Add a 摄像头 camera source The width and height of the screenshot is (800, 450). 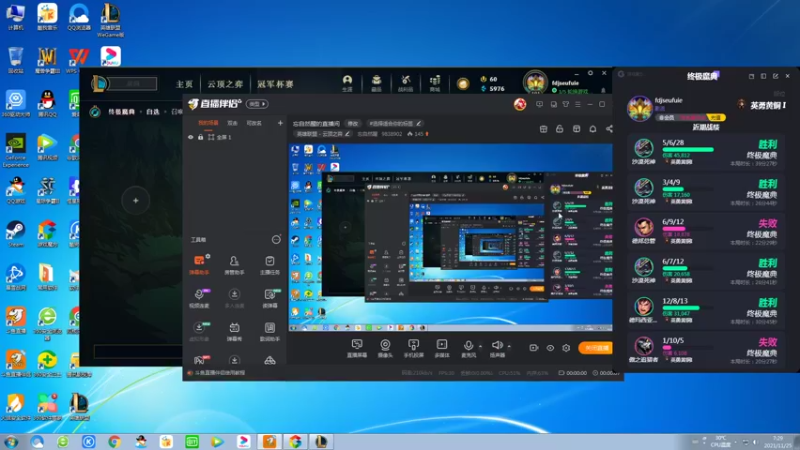tap(385, 348)
